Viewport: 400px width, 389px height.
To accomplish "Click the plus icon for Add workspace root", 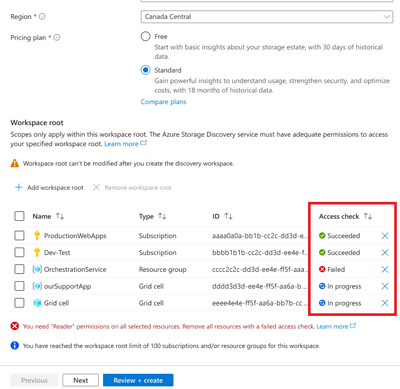I will [x=19, y=187].
